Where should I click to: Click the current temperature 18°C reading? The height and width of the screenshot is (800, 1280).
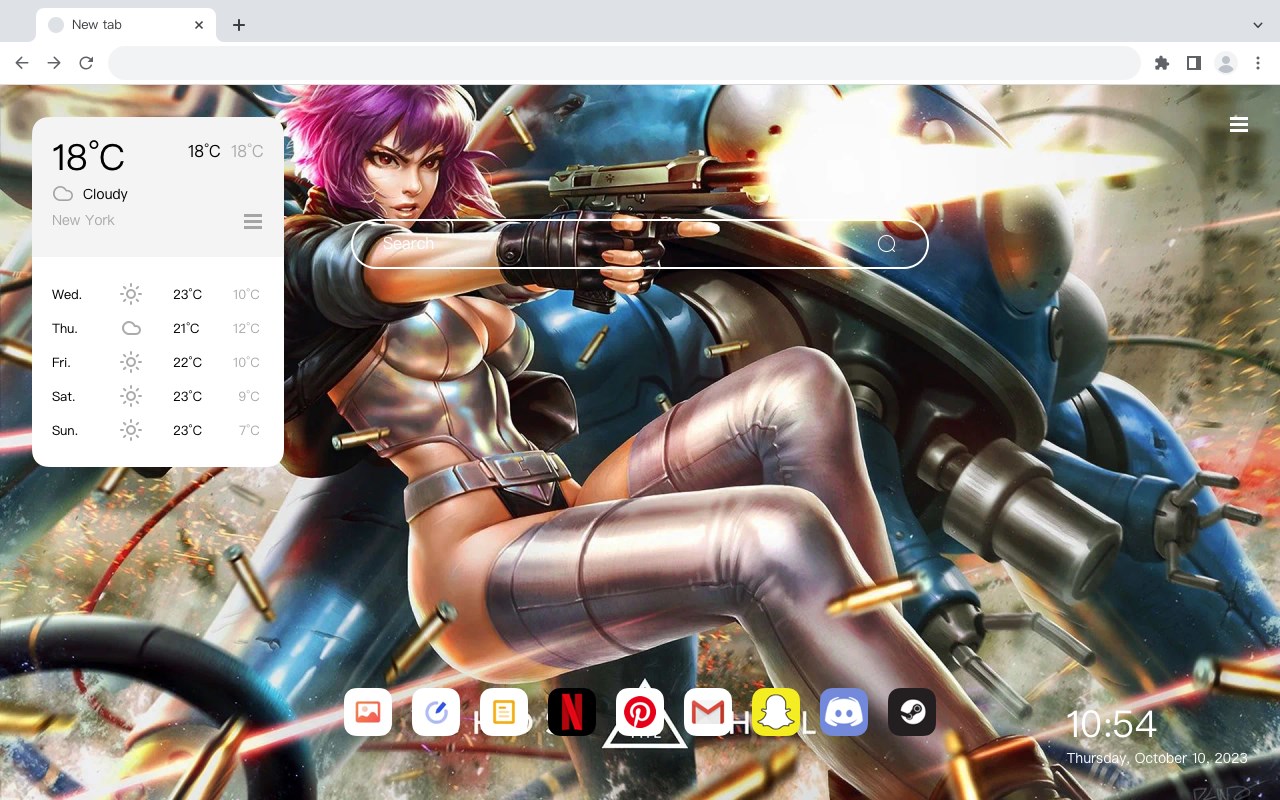coord(88,157)
